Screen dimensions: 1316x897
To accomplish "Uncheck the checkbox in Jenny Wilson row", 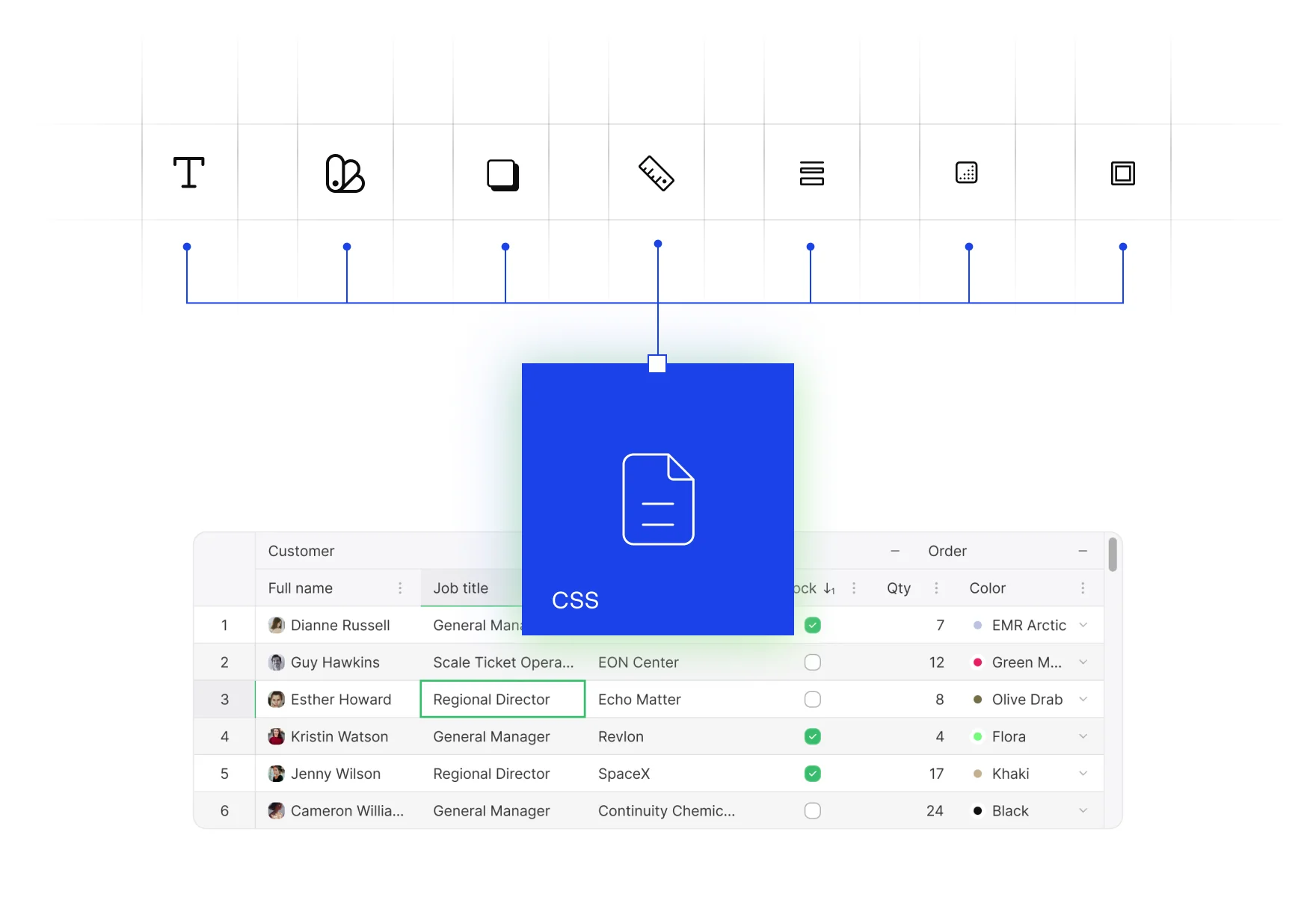I will (x=813, y=774).
